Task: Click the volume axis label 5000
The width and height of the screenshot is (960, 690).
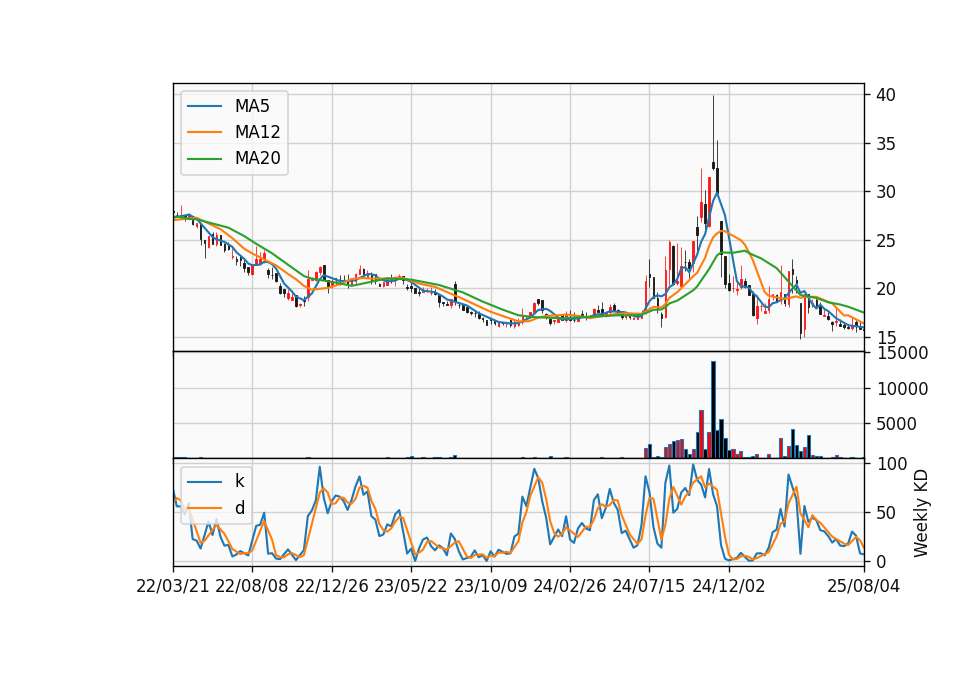Action: (897, 424)
